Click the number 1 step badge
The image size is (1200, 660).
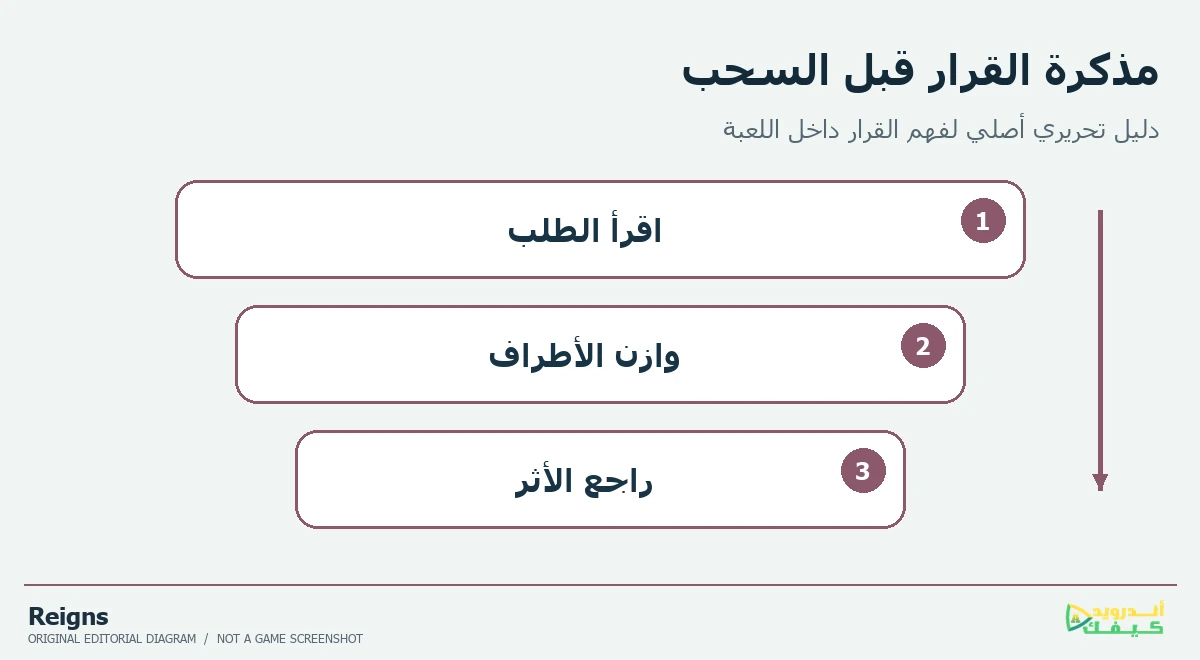[983, 221]
